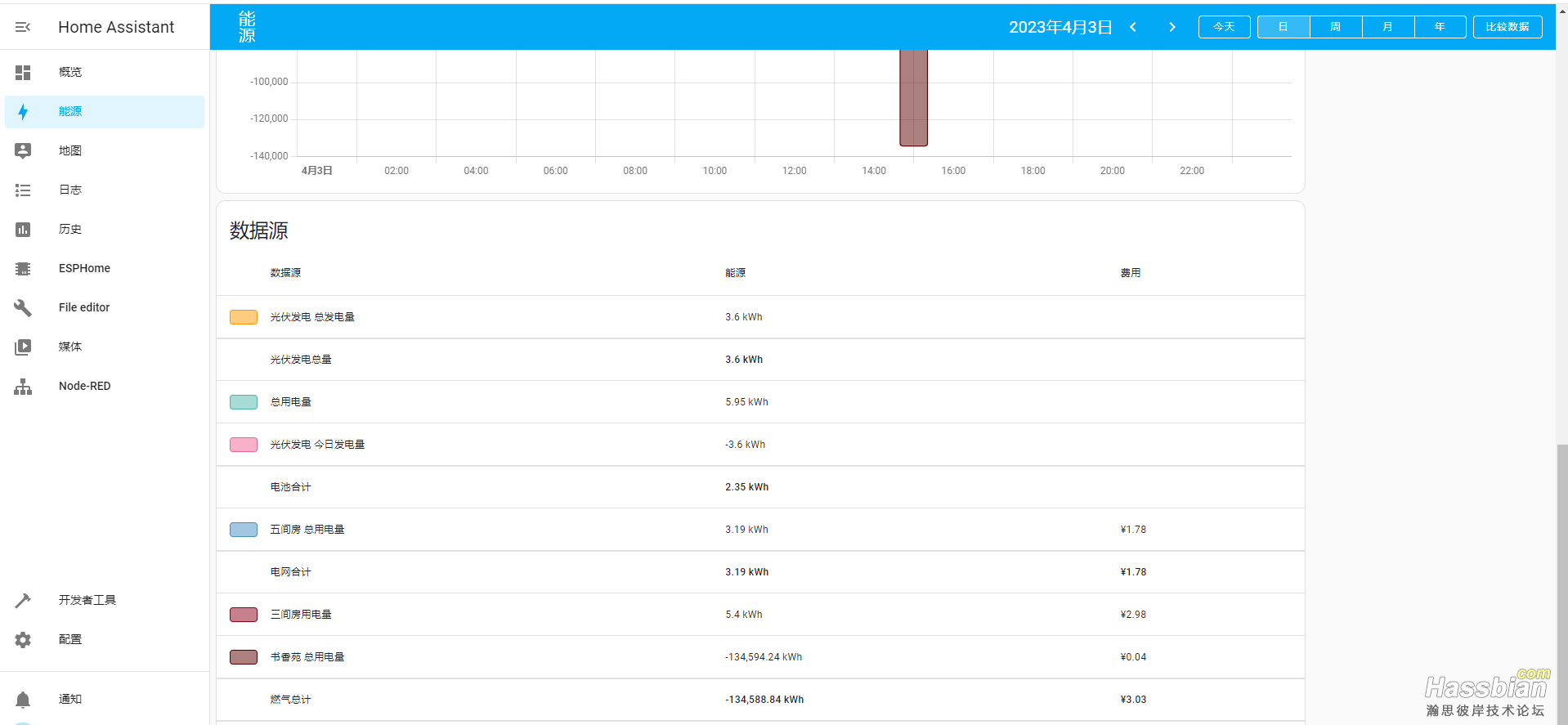Viewport: 1568px width, 725px height.
Task: Open the File editor wrench icon
Action: click(23, 308)
